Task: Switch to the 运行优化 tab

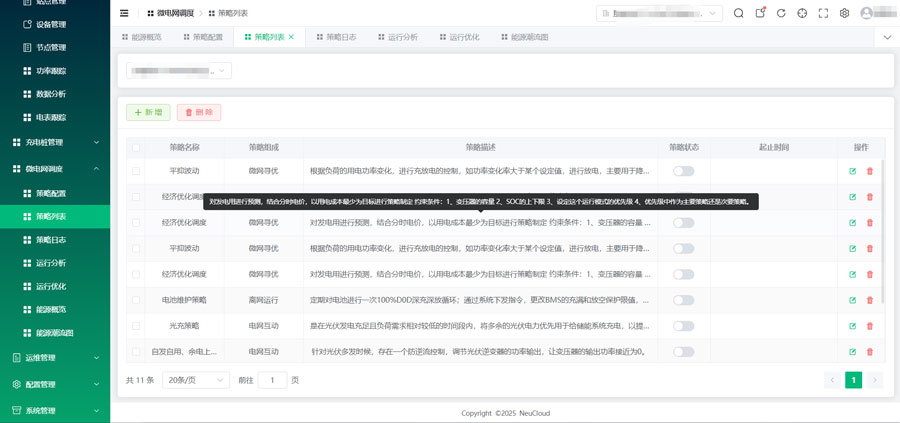Action: point(459,37)
